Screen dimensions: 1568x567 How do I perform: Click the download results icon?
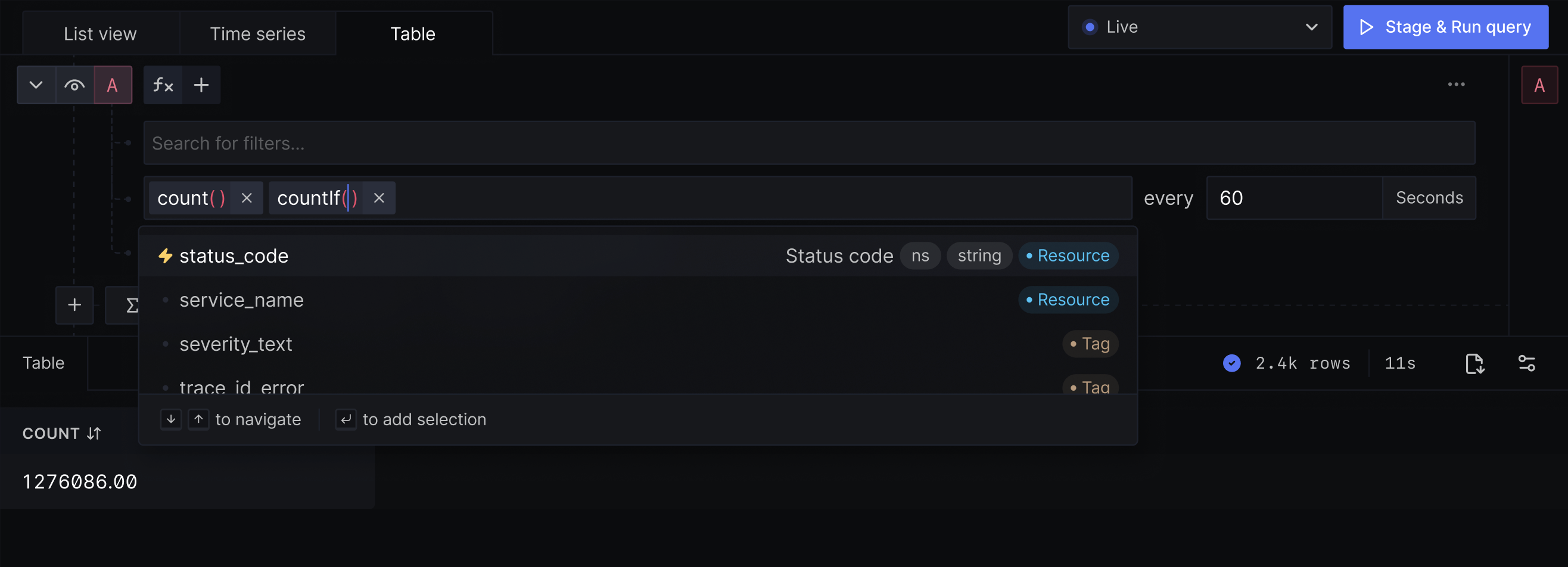1474,363
